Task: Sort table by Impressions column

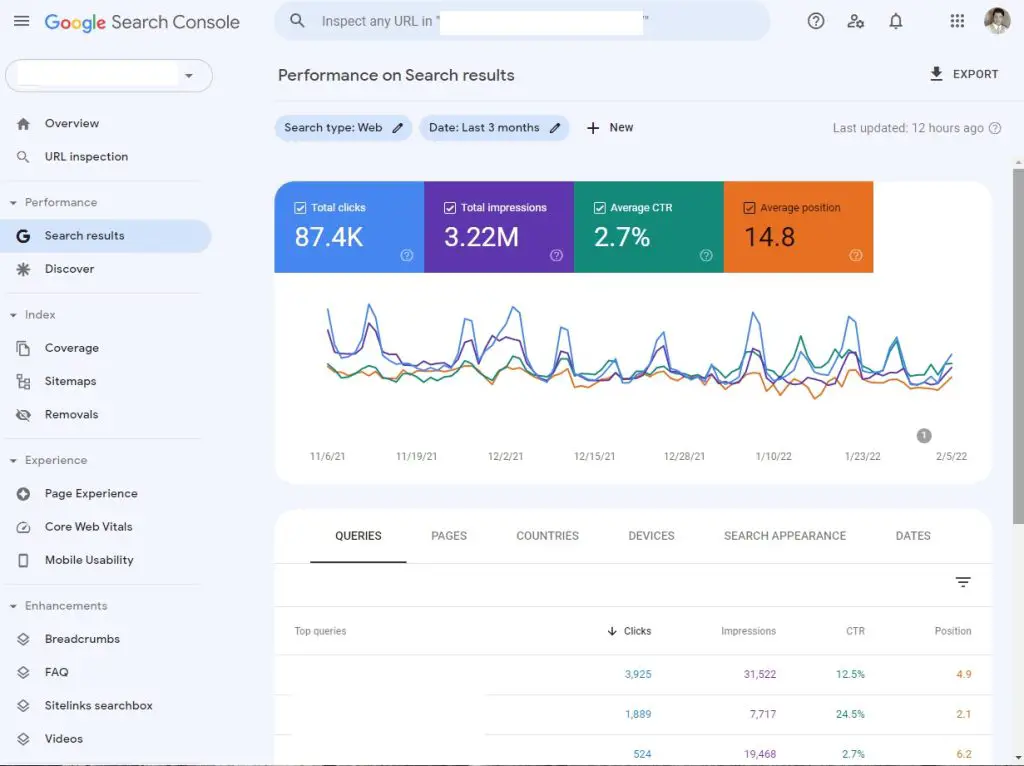Action: pyautogui.click(x=748, y=631)
